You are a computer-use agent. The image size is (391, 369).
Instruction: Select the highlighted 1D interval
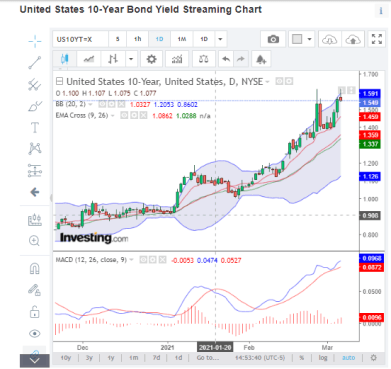(x=159, y=39)
